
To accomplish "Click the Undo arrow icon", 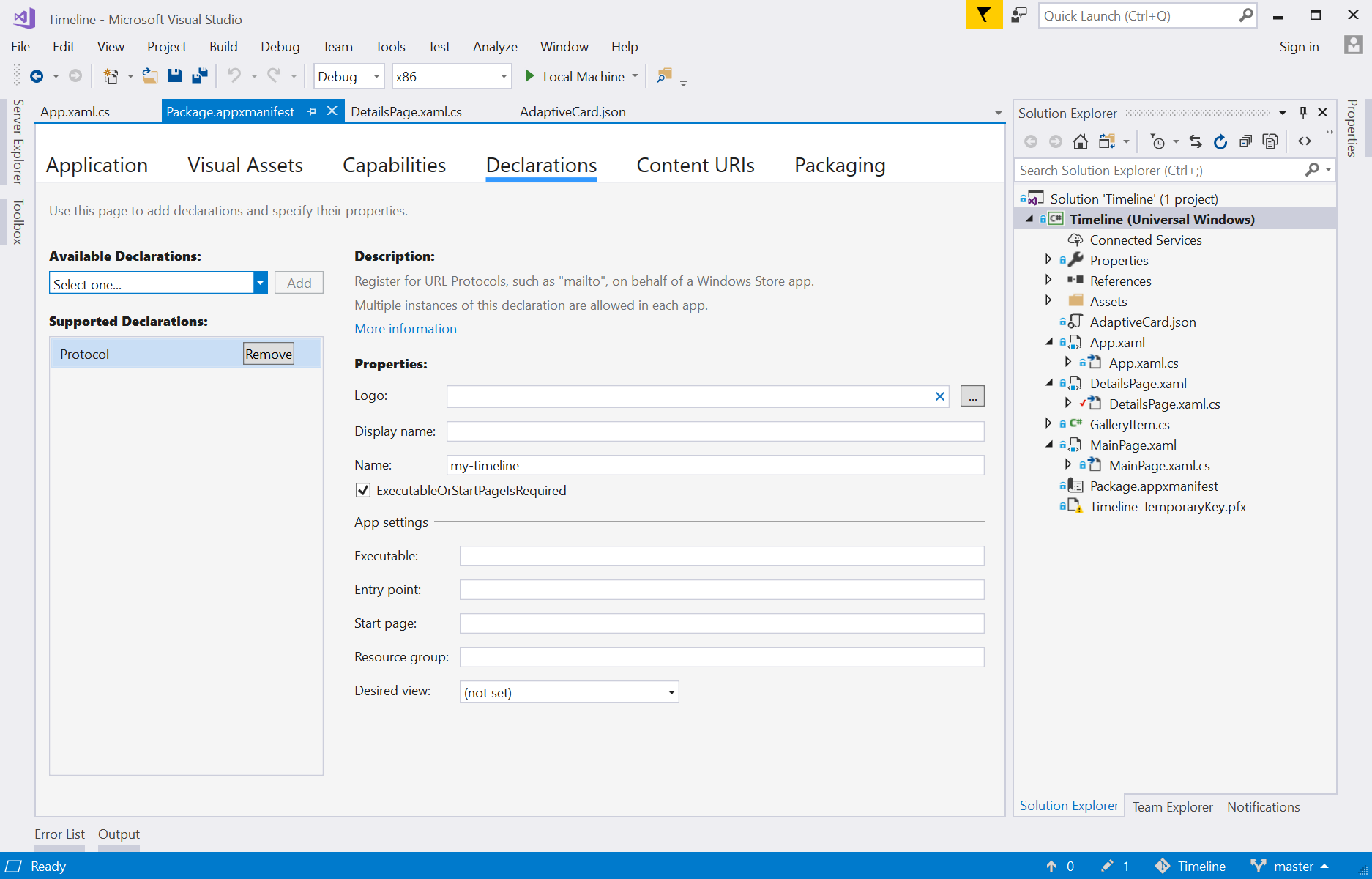I will (234, 76).
